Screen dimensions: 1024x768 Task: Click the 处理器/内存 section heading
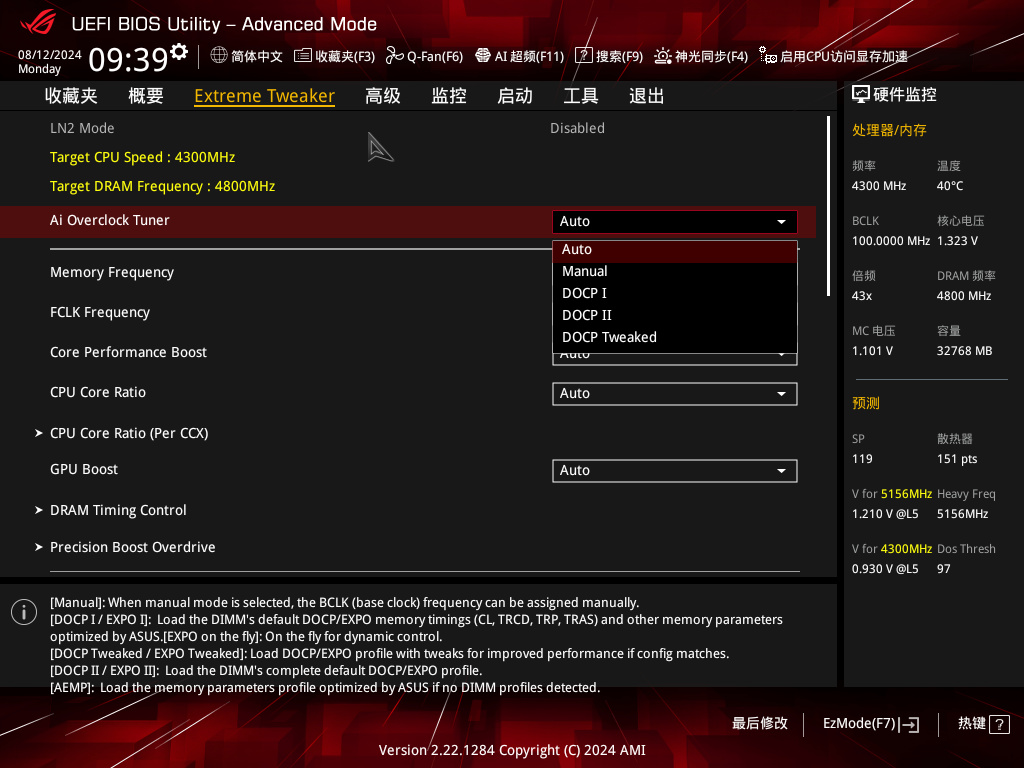click(889, 130)
